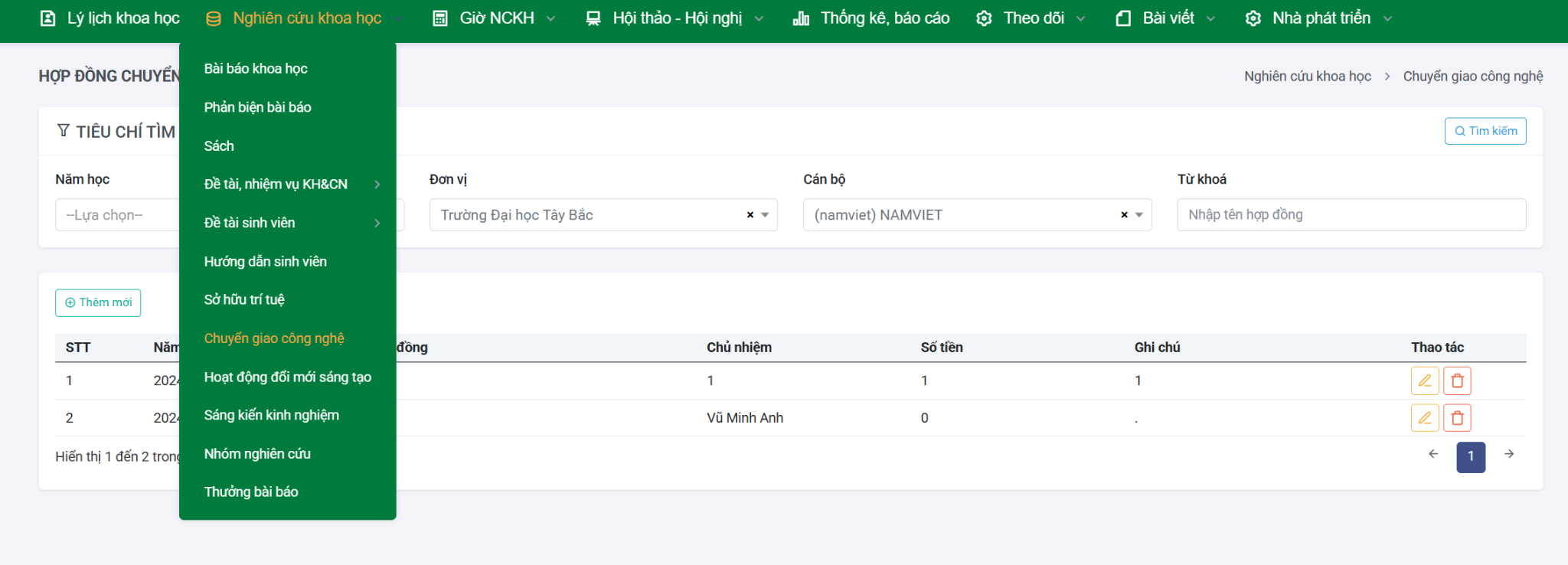Choose Phản biện bài báo menu entry
This screenshot has height=565, width=1568.
[x=257, y=107]
